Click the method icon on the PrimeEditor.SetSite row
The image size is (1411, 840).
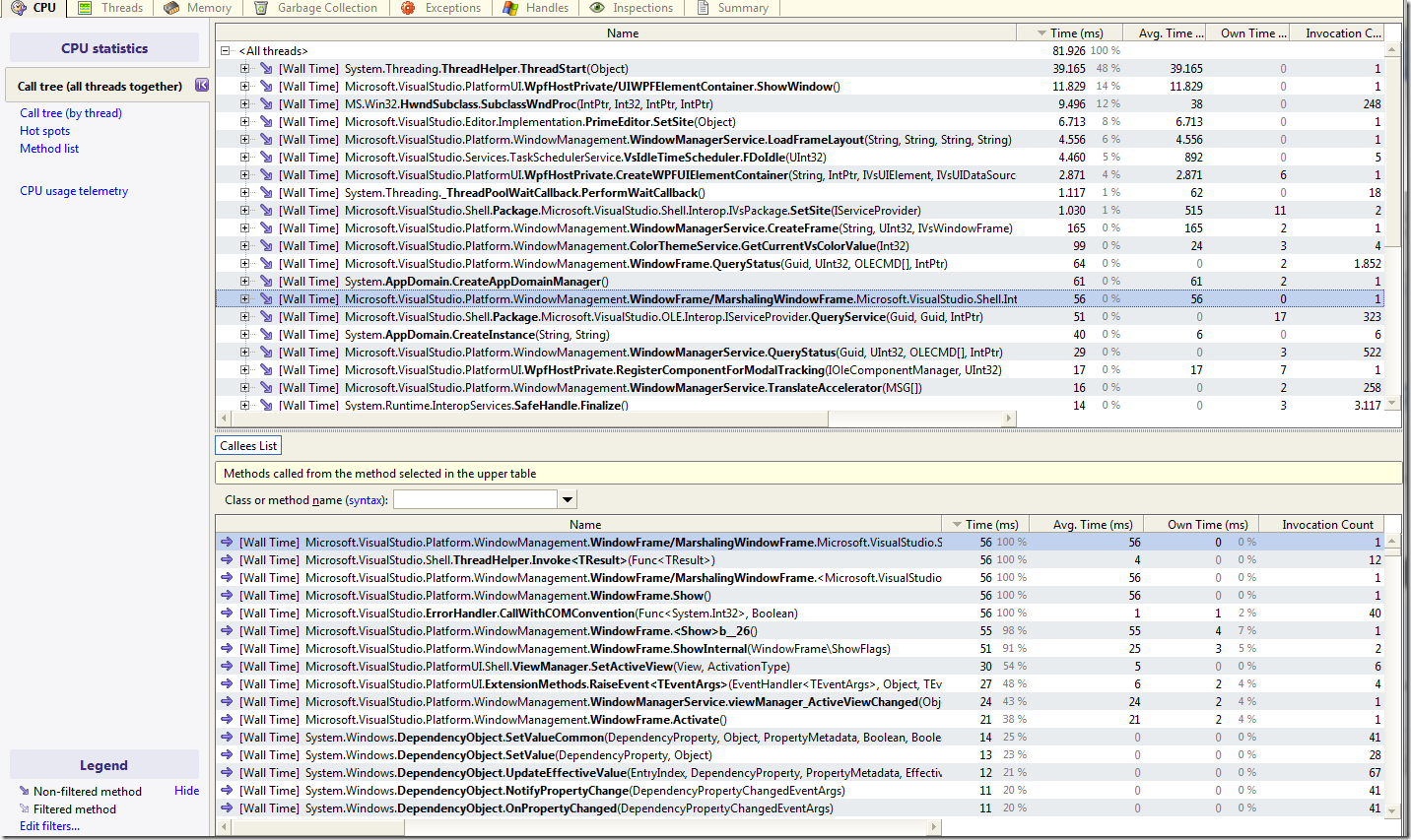pyautogui.click(x=266, y=122)
